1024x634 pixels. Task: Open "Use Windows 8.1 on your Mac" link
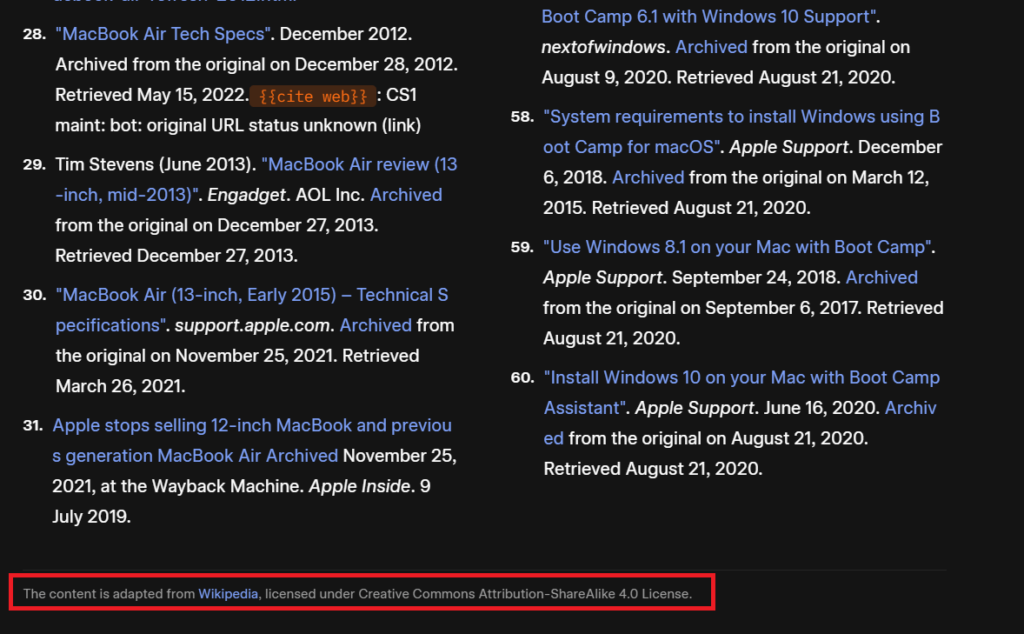tap(739, 247)
